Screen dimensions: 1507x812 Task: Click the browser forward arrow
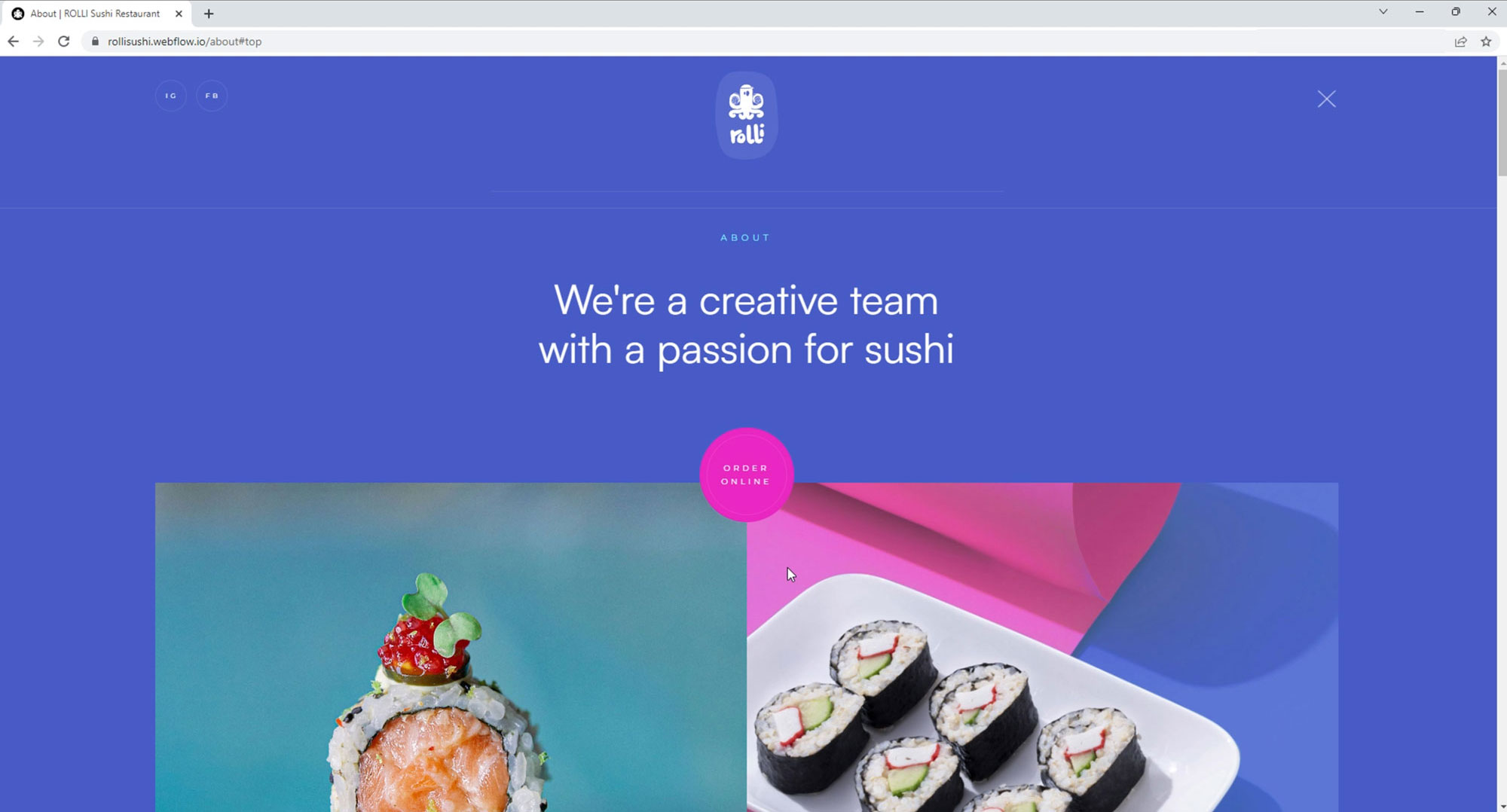tap(38, 41)
